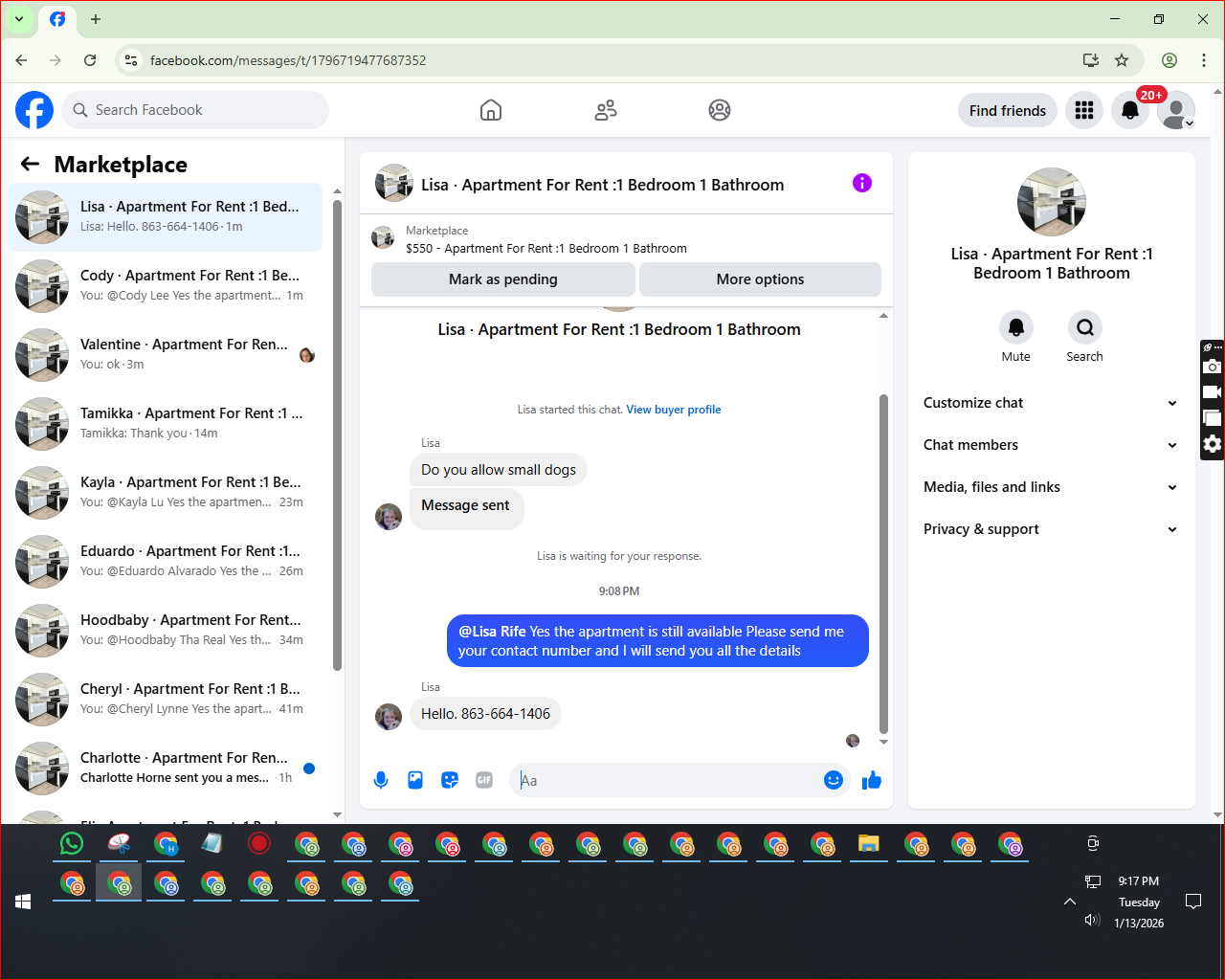Open the Friends icon in top navigation
Screen dimensions: 1225x980
point(606,110)
